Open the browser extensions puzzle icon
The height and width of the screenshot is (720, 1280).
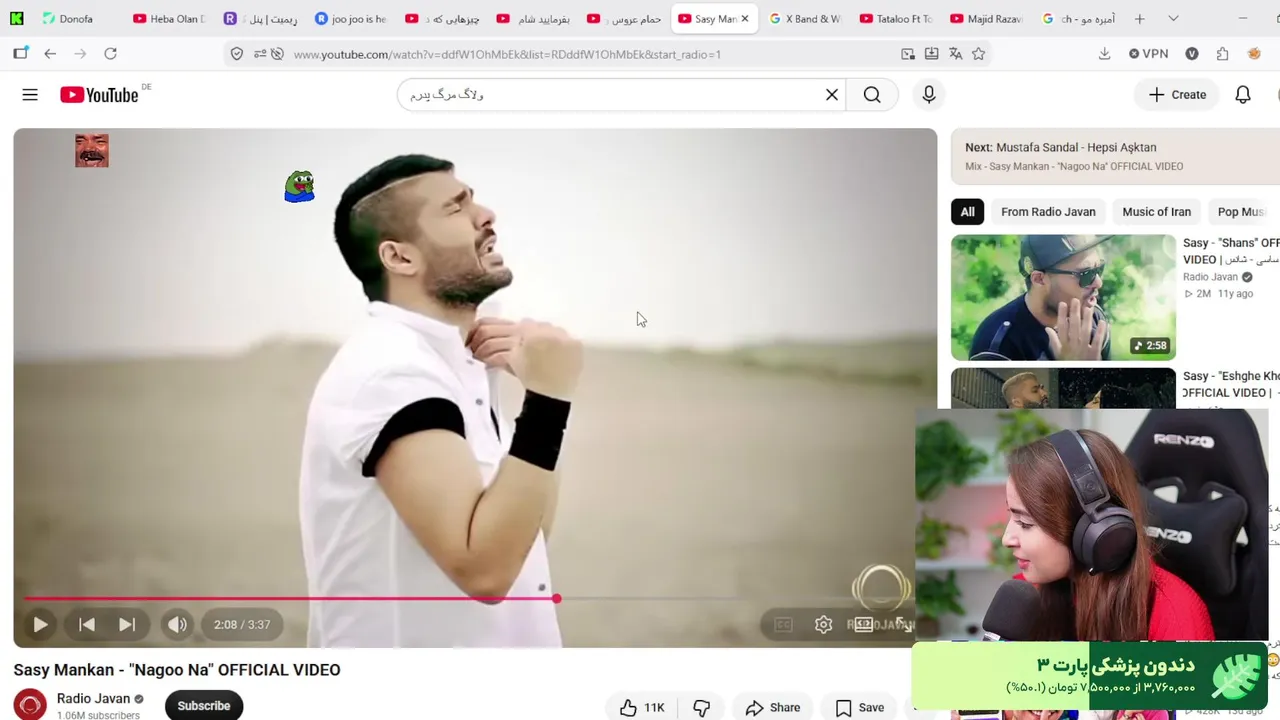coord(1222,54)
